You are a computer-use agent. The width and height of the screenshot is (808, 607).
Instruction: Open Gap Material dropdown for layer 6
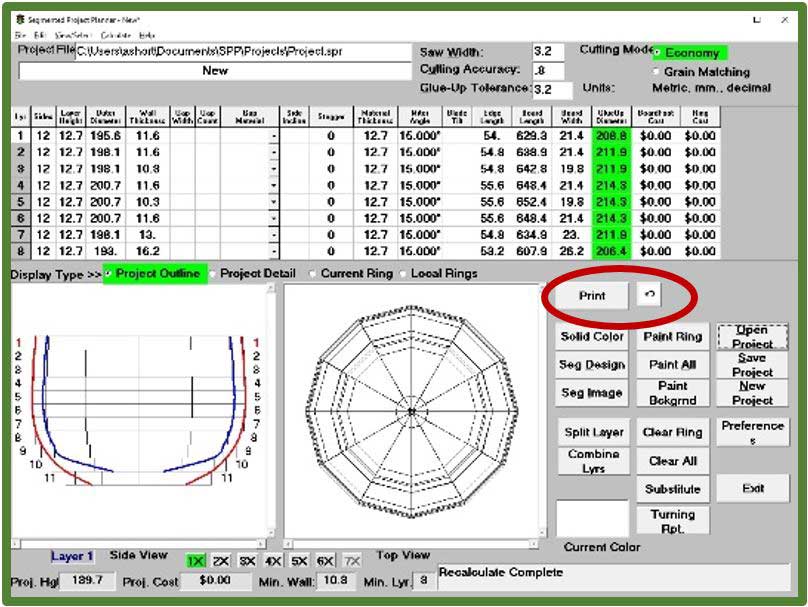pos(275,219)
